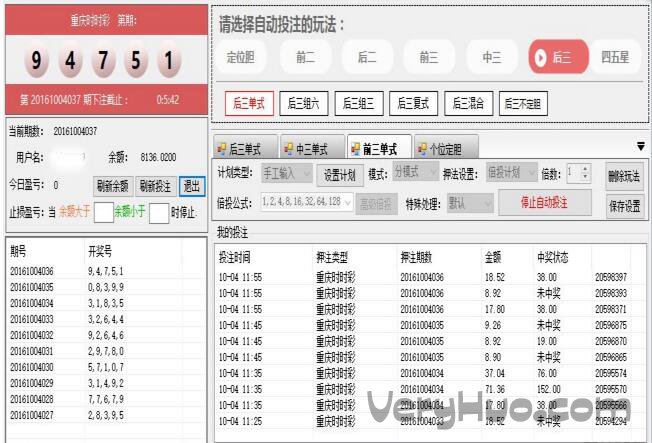Open the 押法设置 dropdown (倍投计划)

pos(511,172)
